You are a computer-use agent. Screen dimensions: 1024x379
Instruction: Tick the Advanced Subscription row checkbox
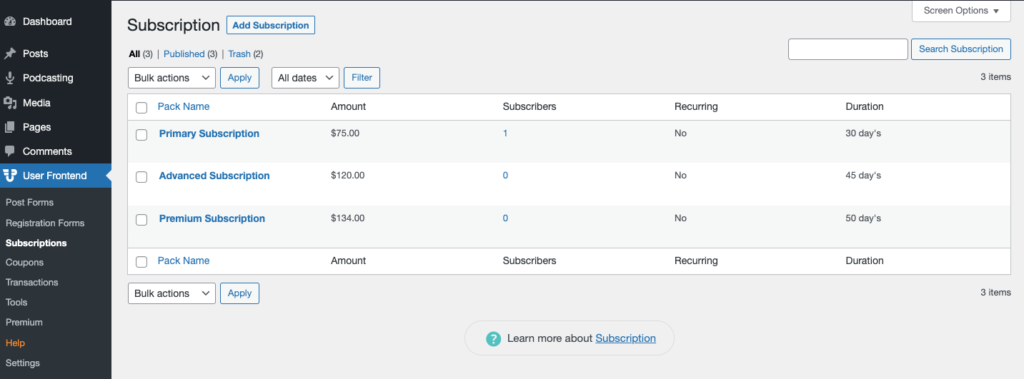click(x=142, y=177)
